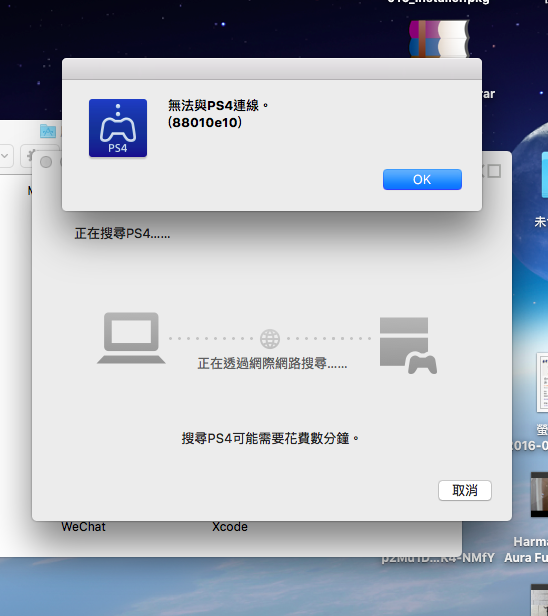The image size is (548, 616).
Task: Select WeChat in the Finder window
Action: point(83,527)
